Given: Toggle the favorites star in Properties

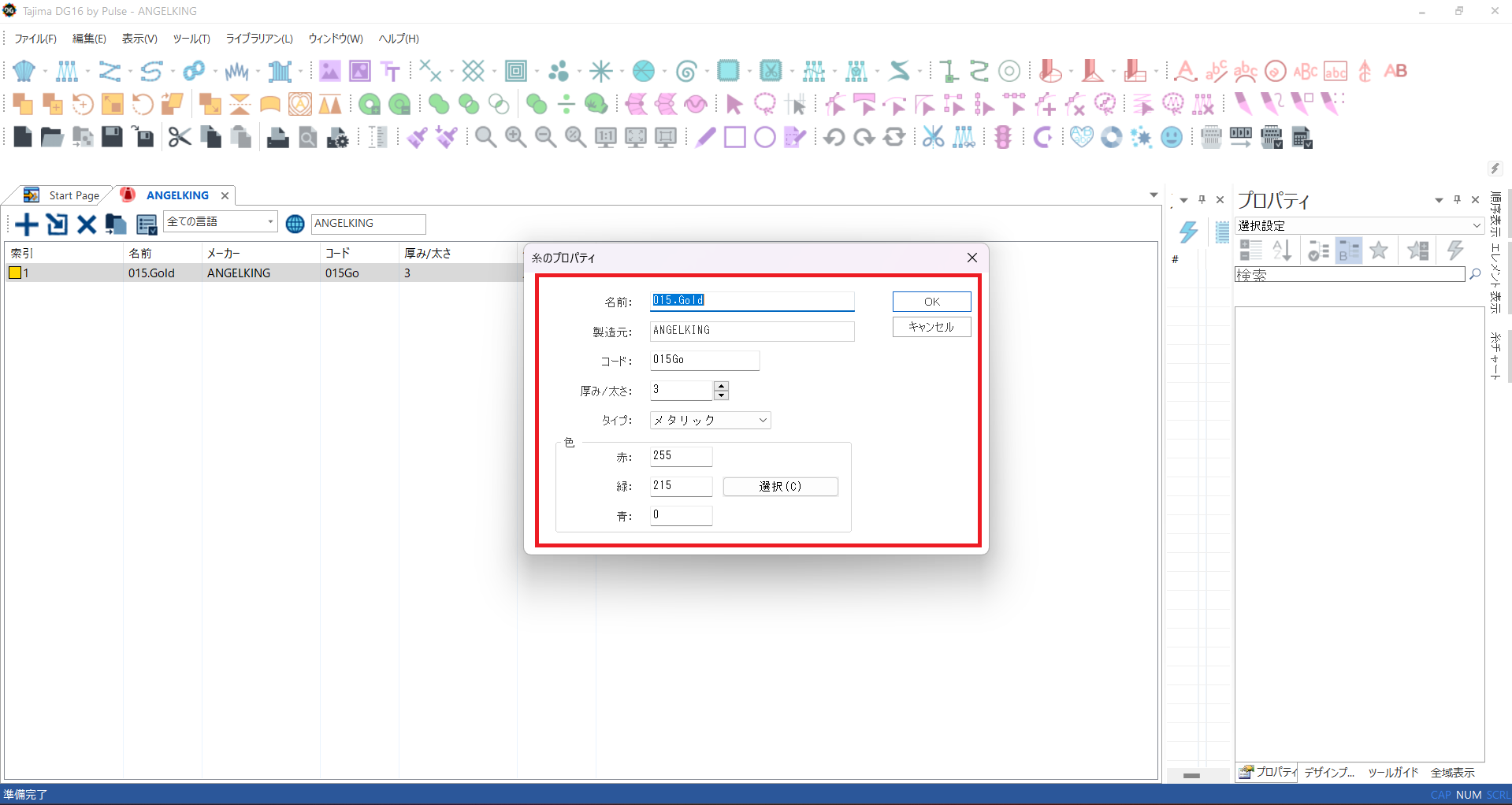Looking at the screenshot, I should 1378,250.
